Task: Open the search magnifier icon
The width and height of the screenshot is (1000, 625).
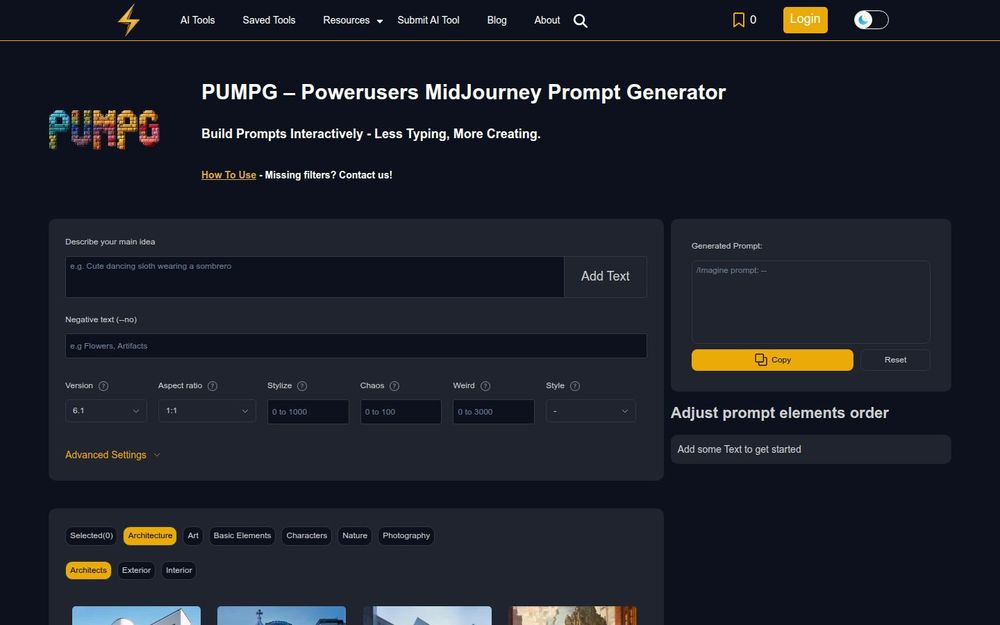Action: click(x=580, y=20)
